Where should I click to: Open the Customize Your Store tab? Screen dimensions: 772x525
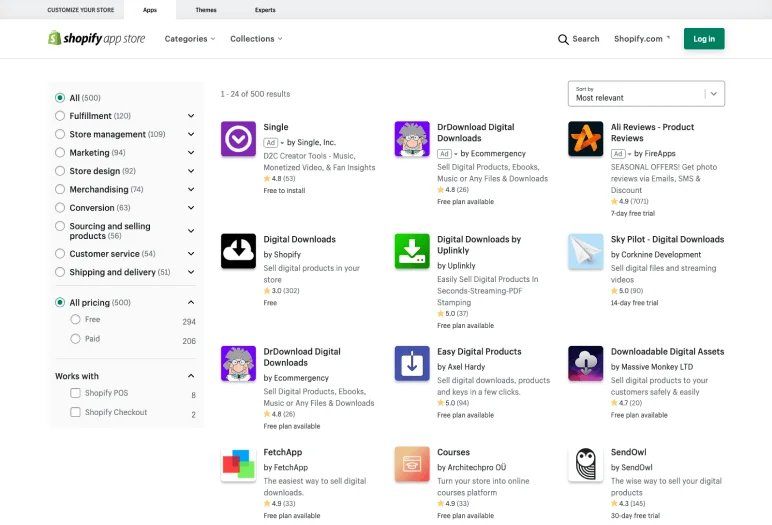tap(81, 10)
